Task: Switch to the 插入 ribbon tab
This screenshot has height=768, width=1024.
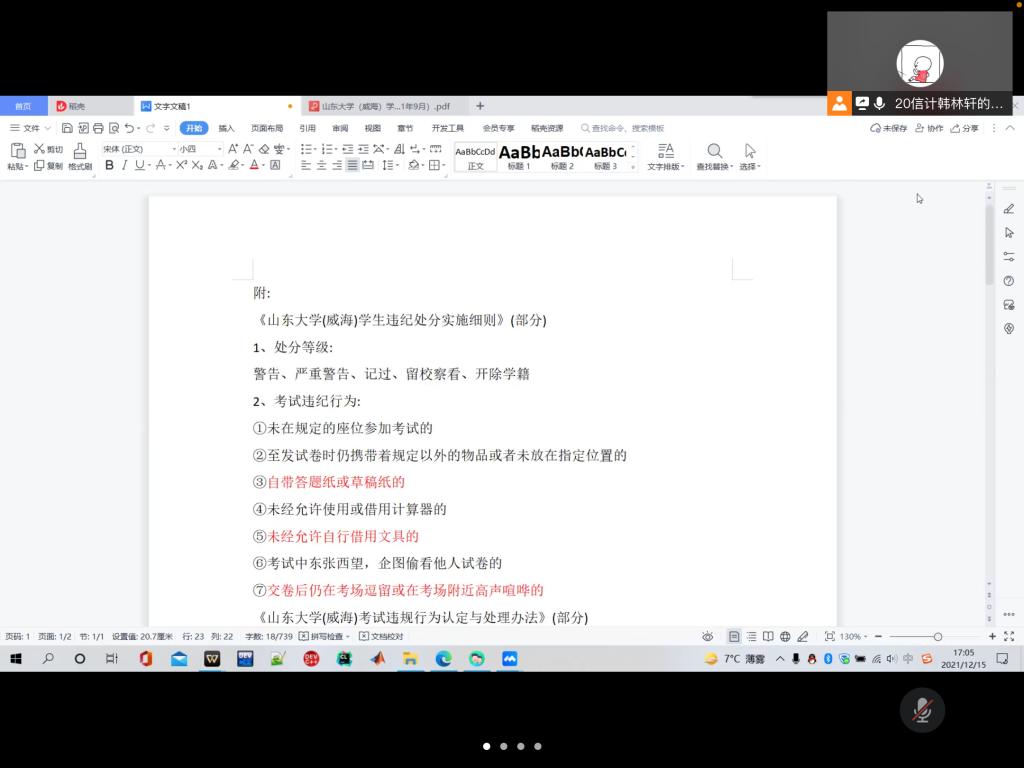Action: click(x=226, y=128)
